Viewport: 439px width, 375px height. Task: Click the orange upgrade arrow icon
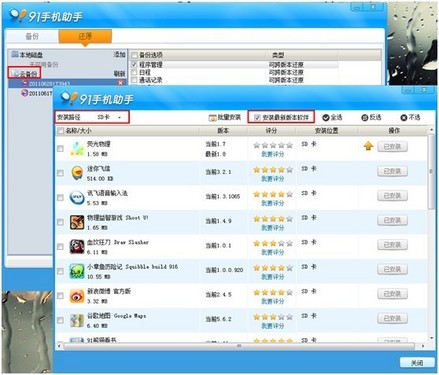368,146
